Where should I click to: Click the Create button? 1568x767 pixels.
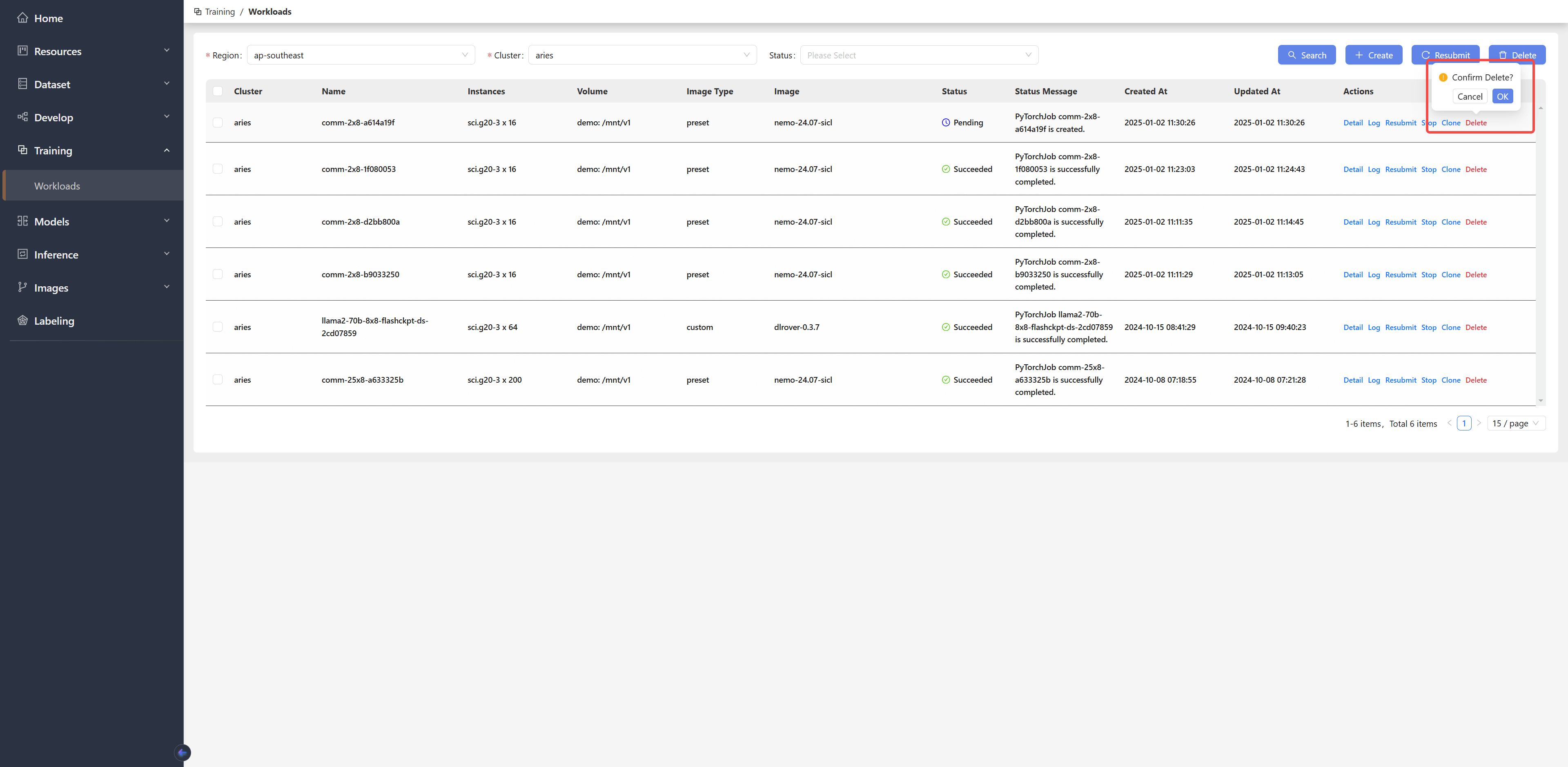tap(1373, 55)
